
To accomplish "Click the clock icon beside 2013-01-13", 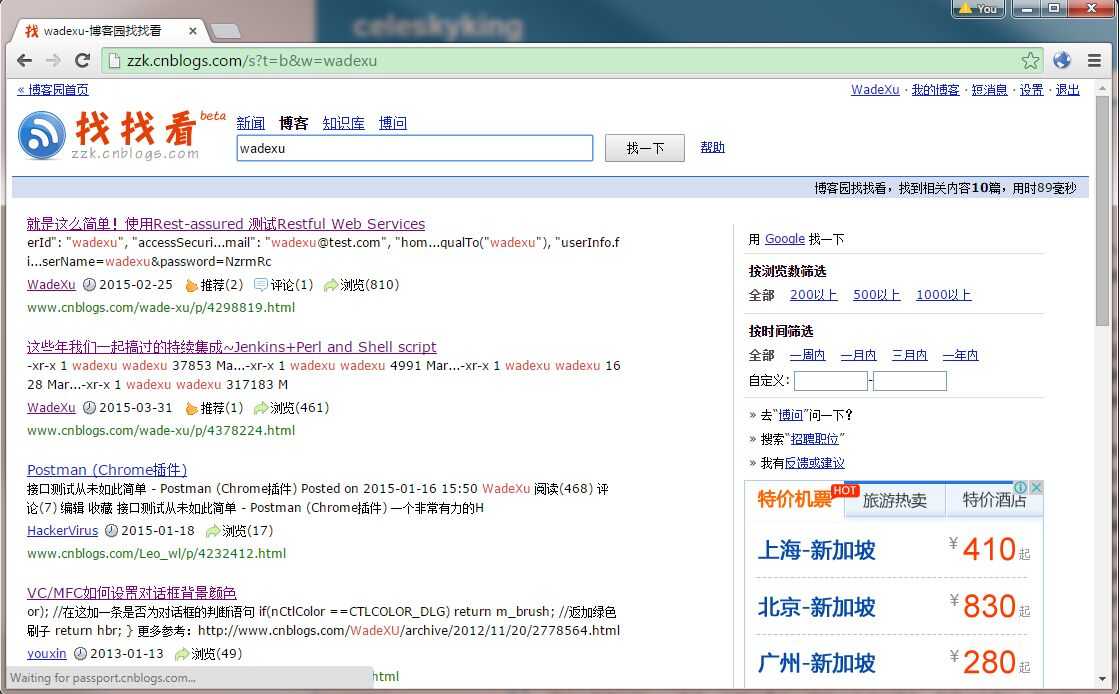I will (81, 653).
